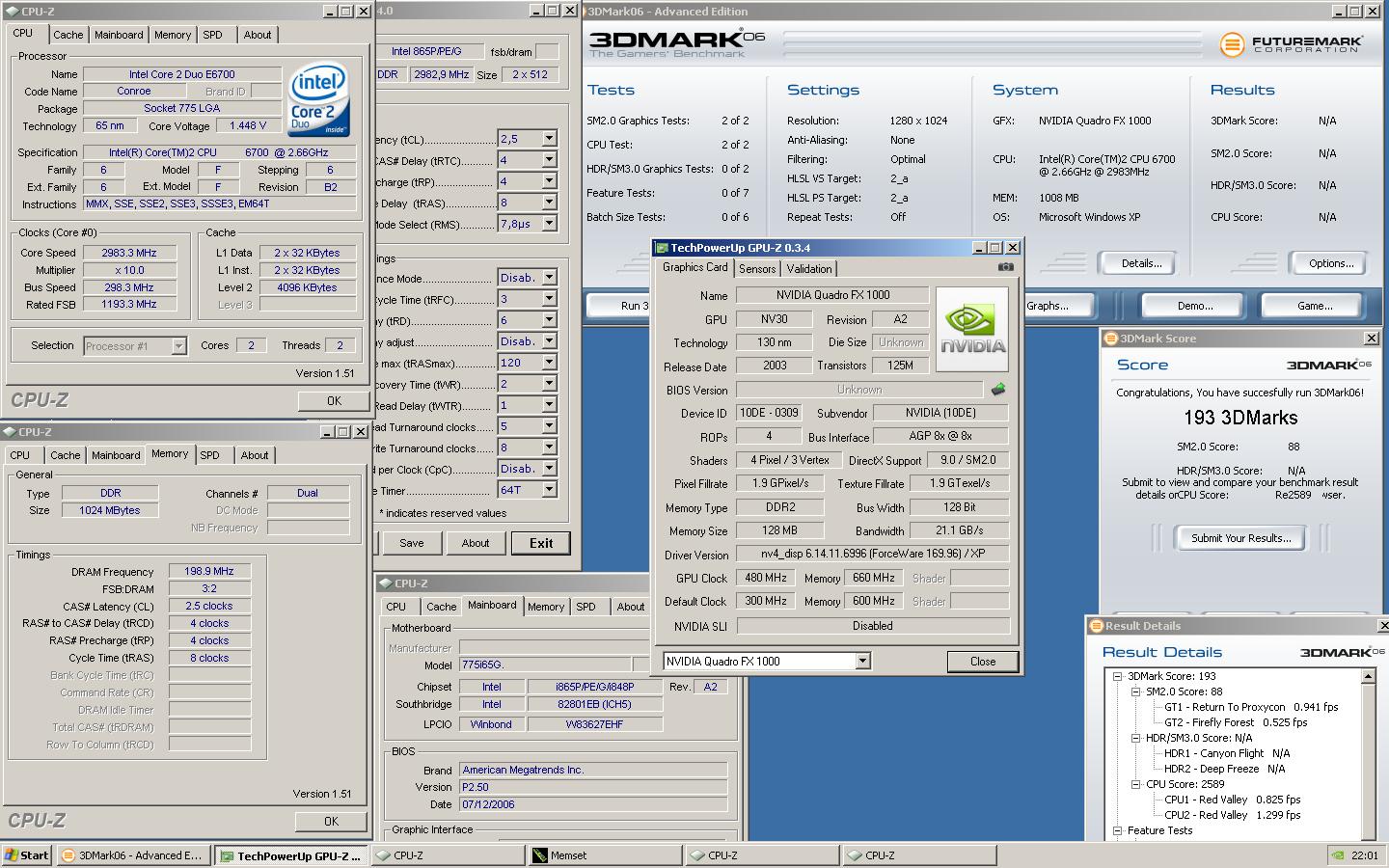This screenshot has height=868, width=1389.
Task: Collapse the HDR/SM3.0 Score node
Action: [x=1135, y=738]
